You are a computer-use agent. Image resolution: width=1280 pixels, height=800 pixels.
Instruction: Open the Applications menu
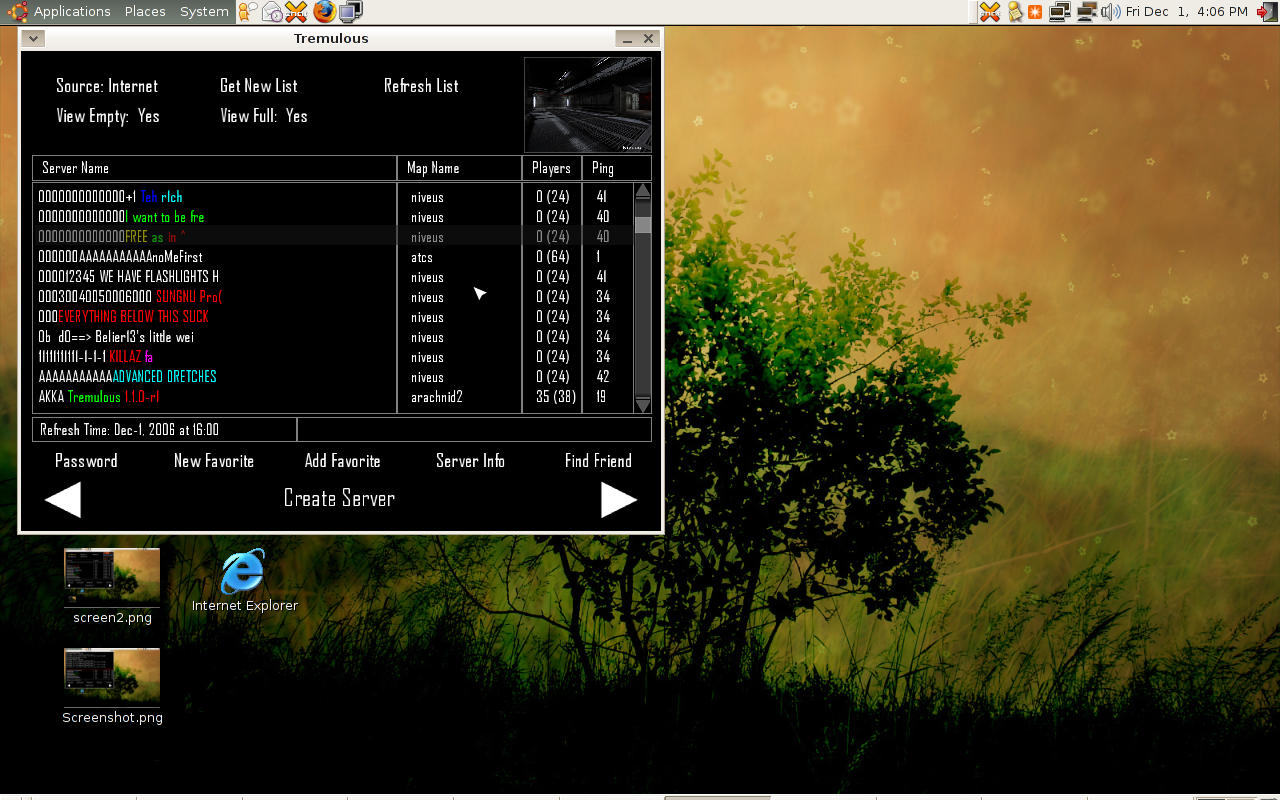pos(71,12)
